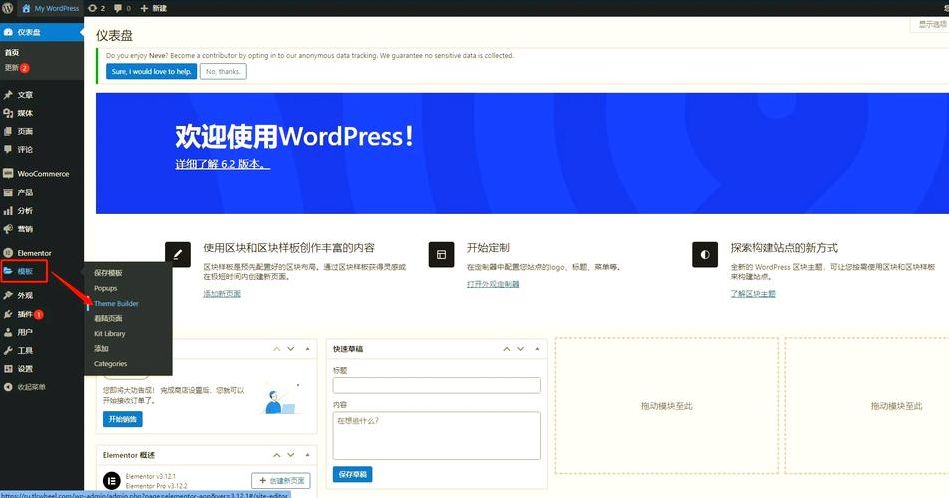
Task: Open the customizer link under 开始定制
Action: pyautogui.click(x=493, y=284)
